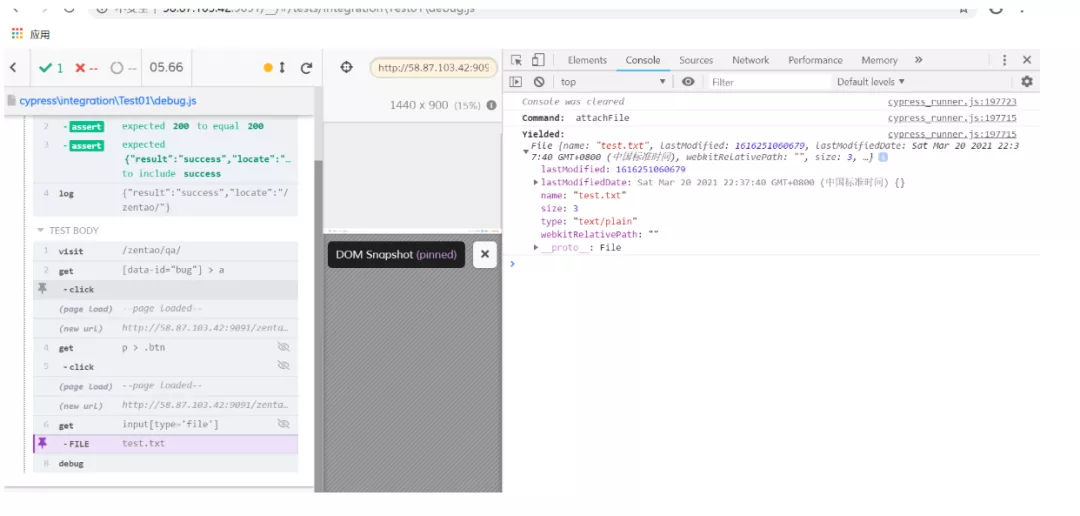Close the pinned DOM Snapshot

485,254
